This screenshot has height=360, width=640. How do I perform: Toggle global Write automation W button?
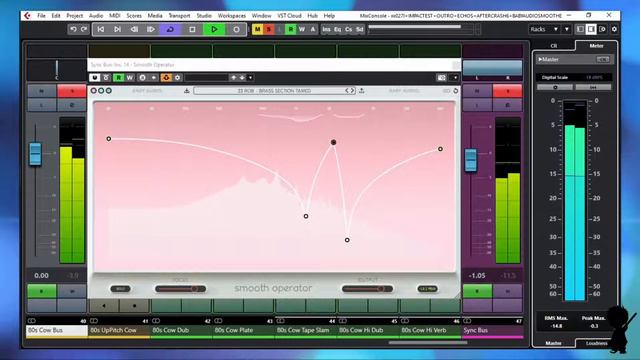click(302, 29)
